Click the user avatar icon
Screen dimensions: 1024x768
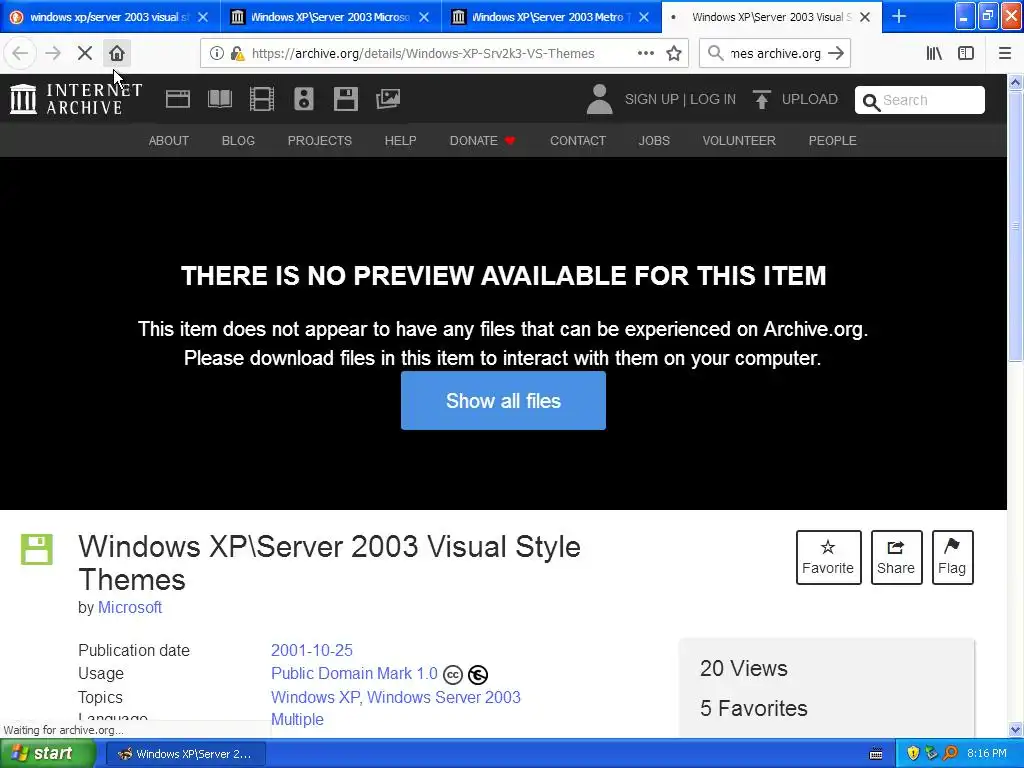click(600, 99)
